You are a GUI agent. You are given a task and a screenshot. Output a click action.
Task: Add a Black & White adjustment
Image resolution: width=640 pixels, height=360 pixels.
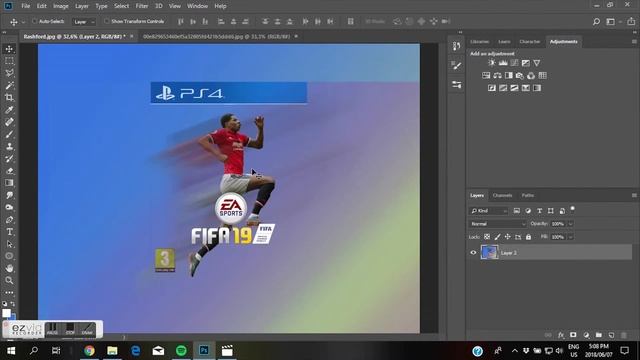[x=509, y=76]
